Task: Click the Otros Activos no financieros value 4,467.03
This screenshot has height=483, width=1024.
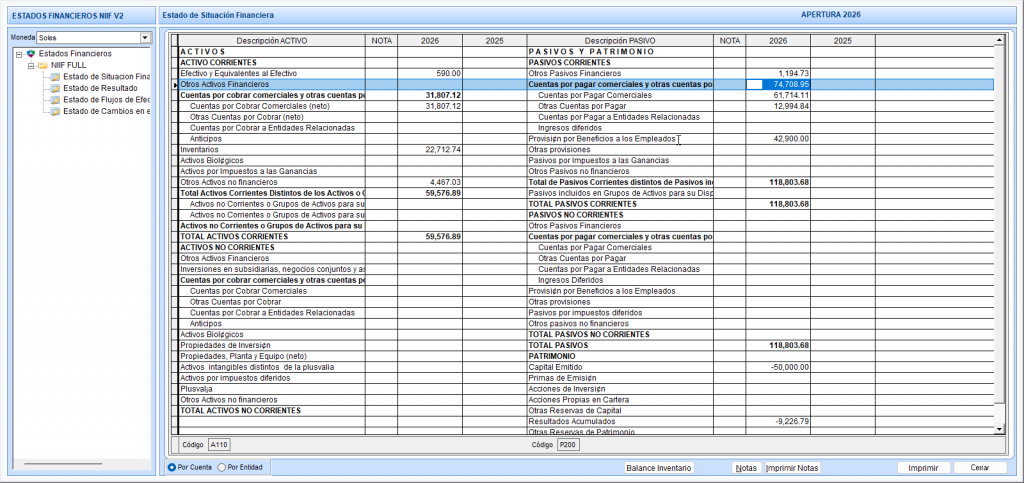Action: coord(430,182)
